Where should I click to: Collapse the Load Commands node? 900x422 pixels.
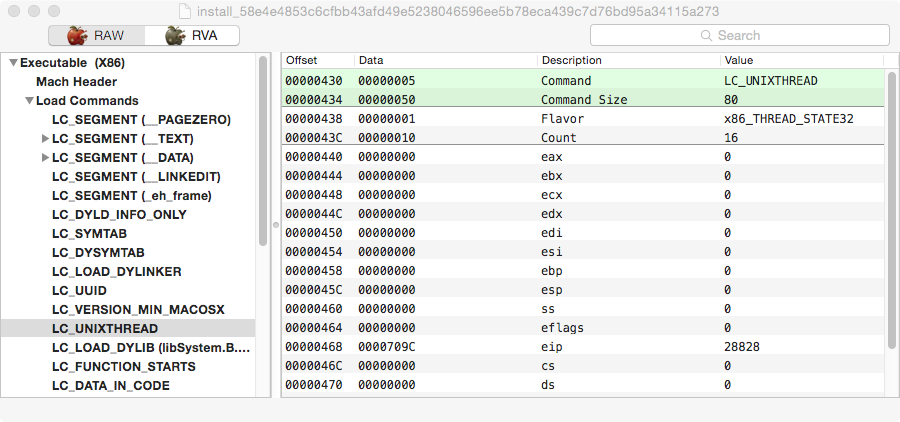(29, 101)
